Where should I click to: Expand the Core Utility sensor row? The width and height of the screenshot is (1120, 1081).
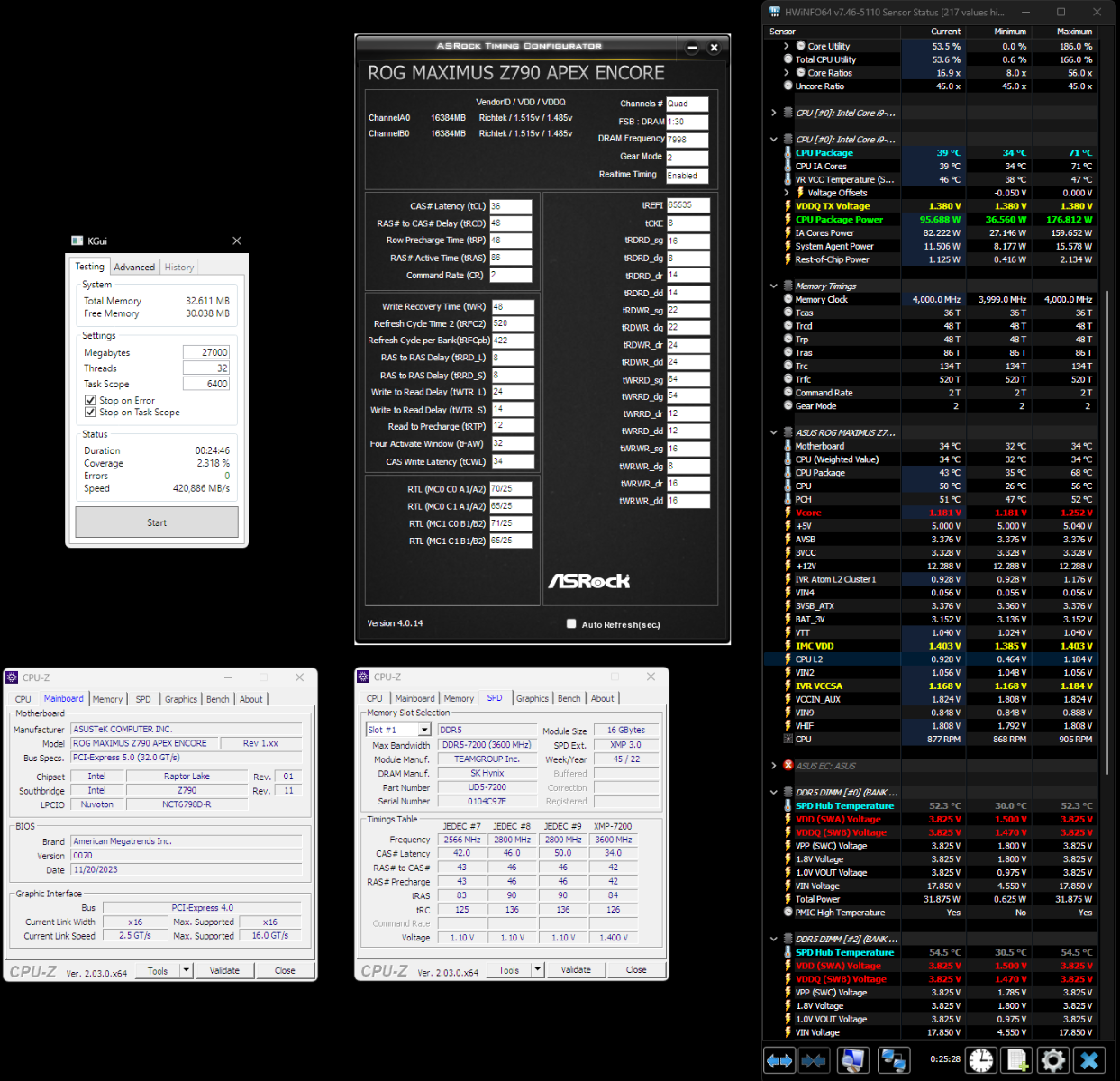click(787, 46)
